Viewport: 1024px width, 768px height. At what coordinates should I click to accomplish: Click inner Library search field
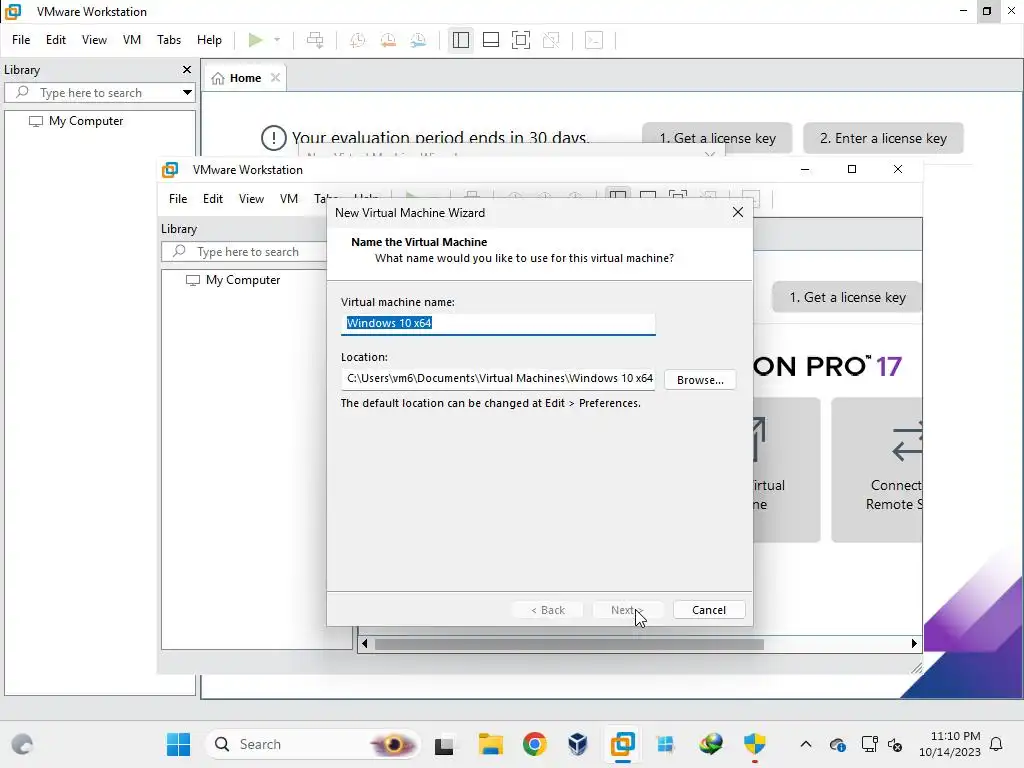click(x=245, y=252)
